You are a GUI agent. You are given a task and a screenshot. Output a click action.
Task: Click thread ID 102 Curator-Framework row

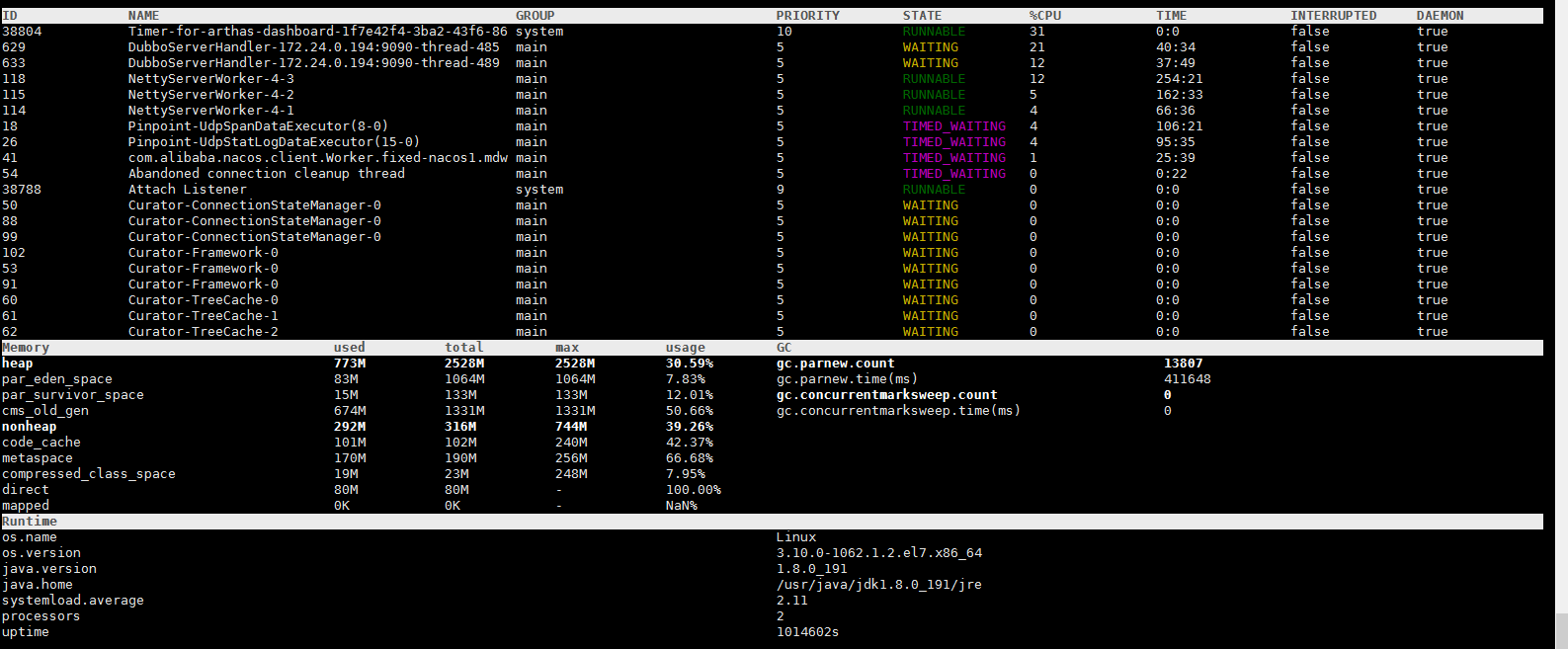click(14, 253)
